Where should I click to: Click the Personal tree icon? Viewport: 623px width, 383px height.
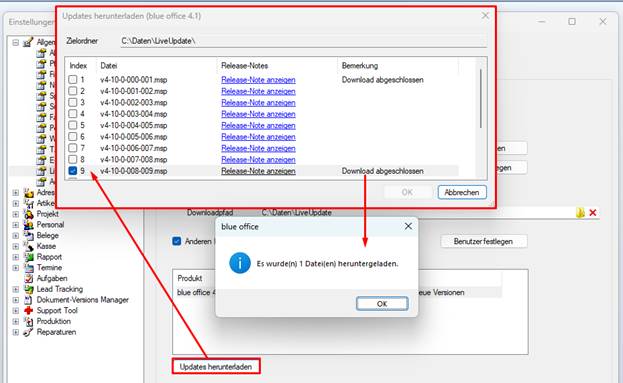[x=29, y=224]
